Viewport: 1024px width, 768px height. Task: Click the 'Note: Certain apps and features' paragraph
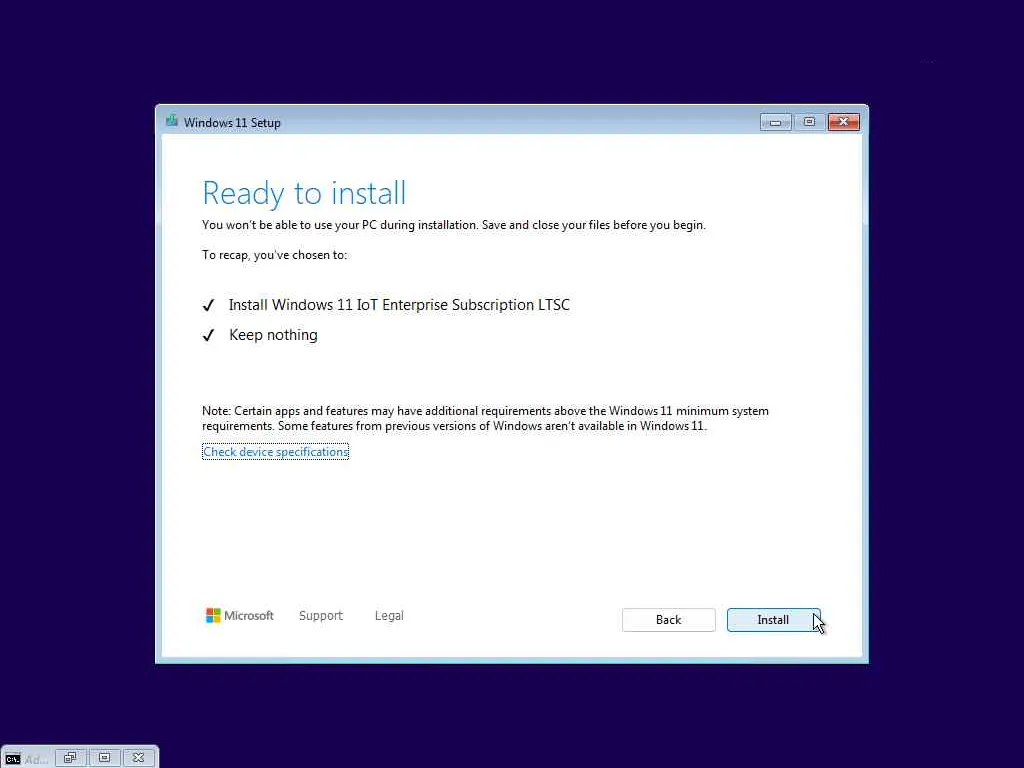point(485,419)
